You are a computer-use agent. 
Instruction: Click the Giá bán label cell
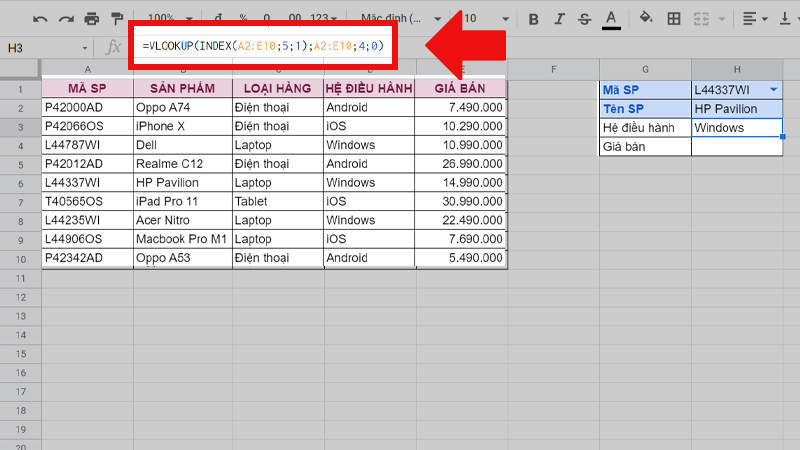645,147
